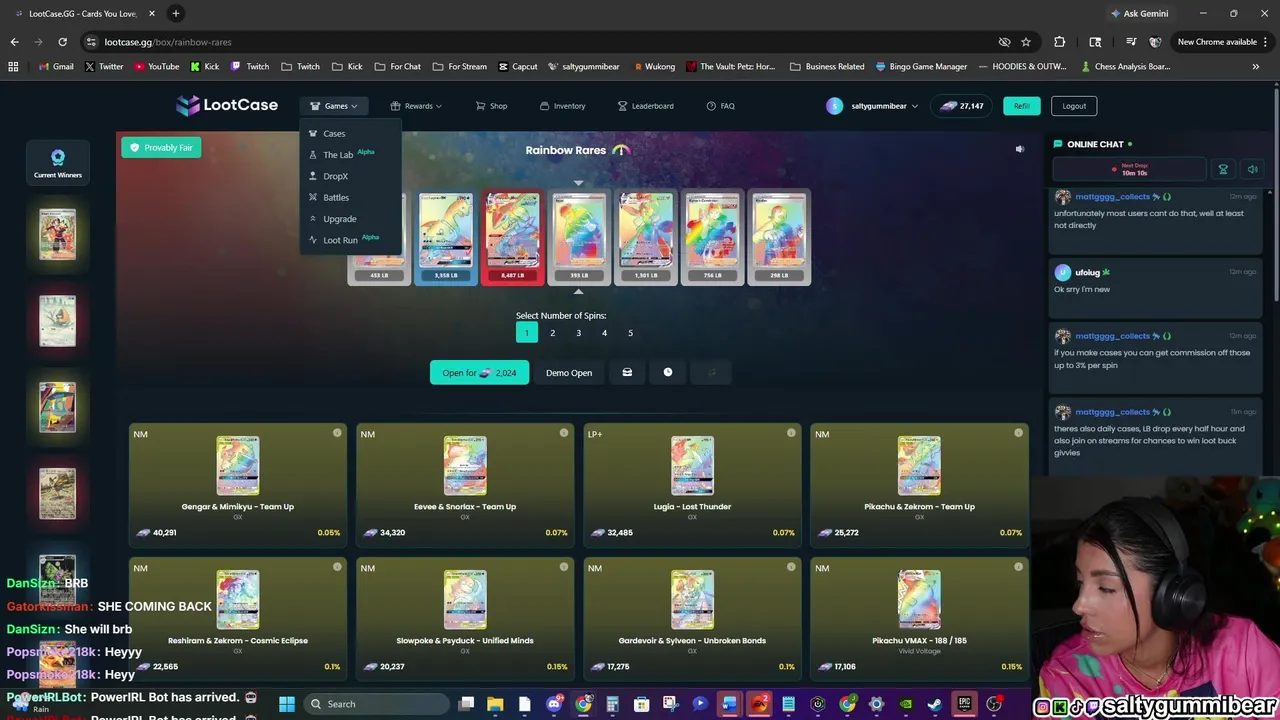Select 2 spins
The height and width of the screenshot is (720, 1280).
click(x=552, y=333)
